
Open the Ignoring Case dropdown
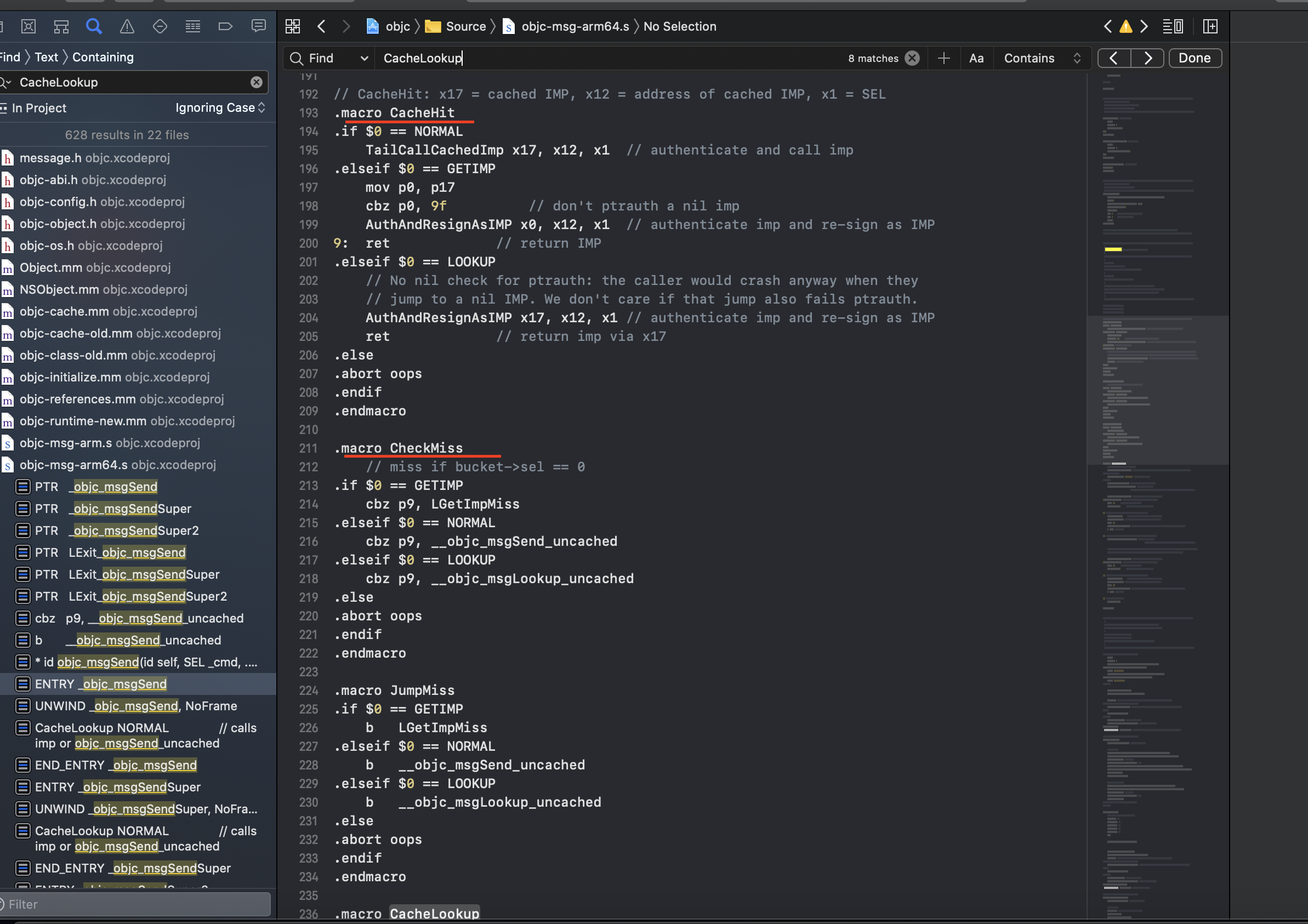coord(220,107)
